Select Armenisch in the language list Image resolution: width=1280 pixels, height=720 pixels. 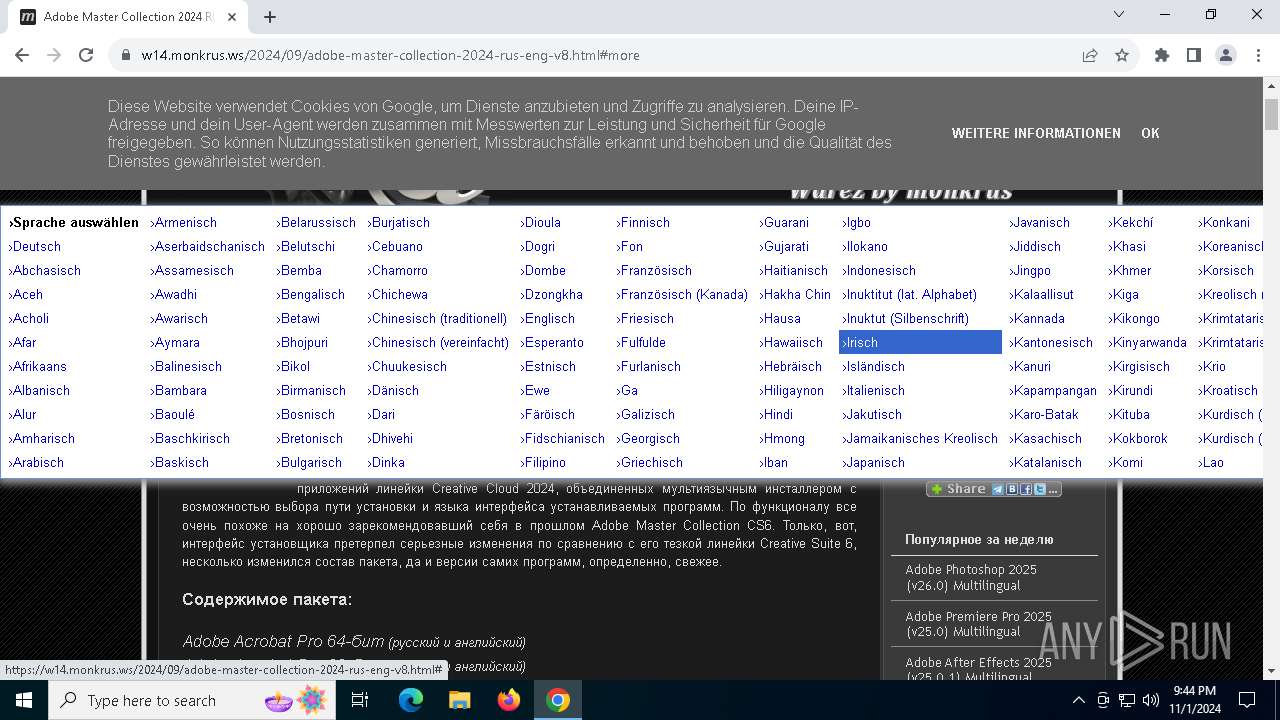pyautogui.click(x=183, y=222)
